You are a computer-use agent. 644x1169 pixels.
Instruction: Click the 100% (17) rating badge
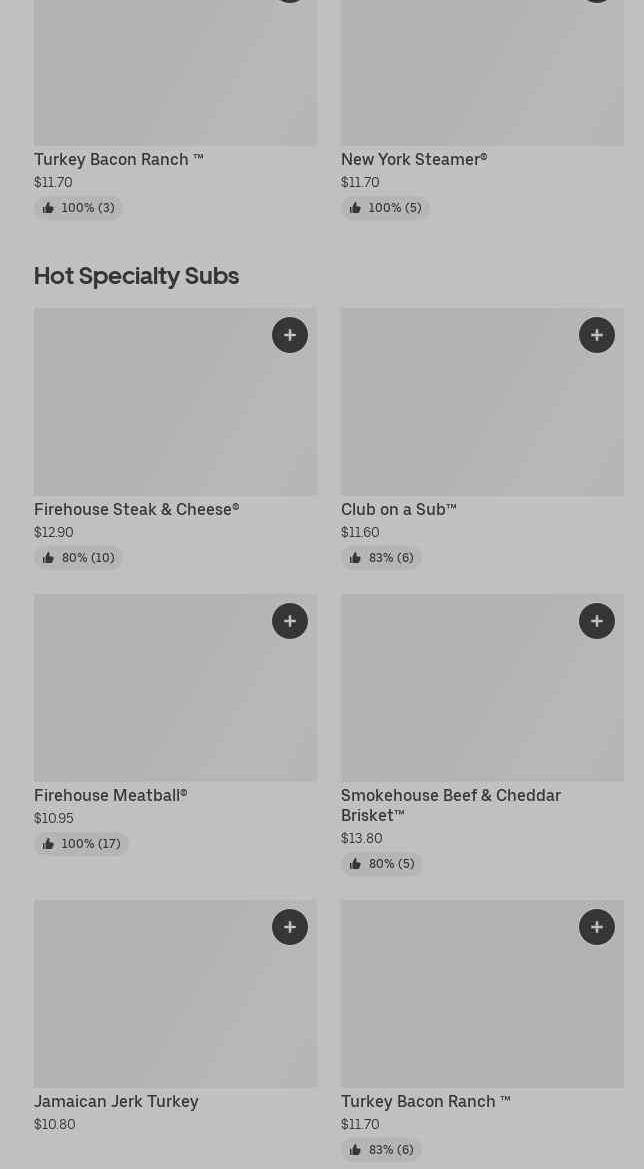point(81,844)
